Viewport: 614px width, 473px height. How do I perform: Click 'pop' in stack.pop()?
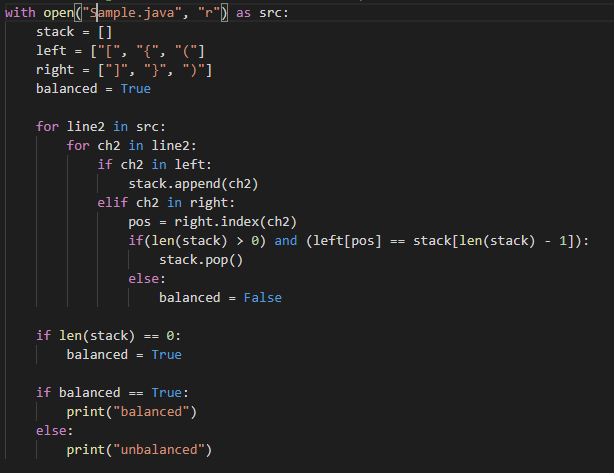217,260
